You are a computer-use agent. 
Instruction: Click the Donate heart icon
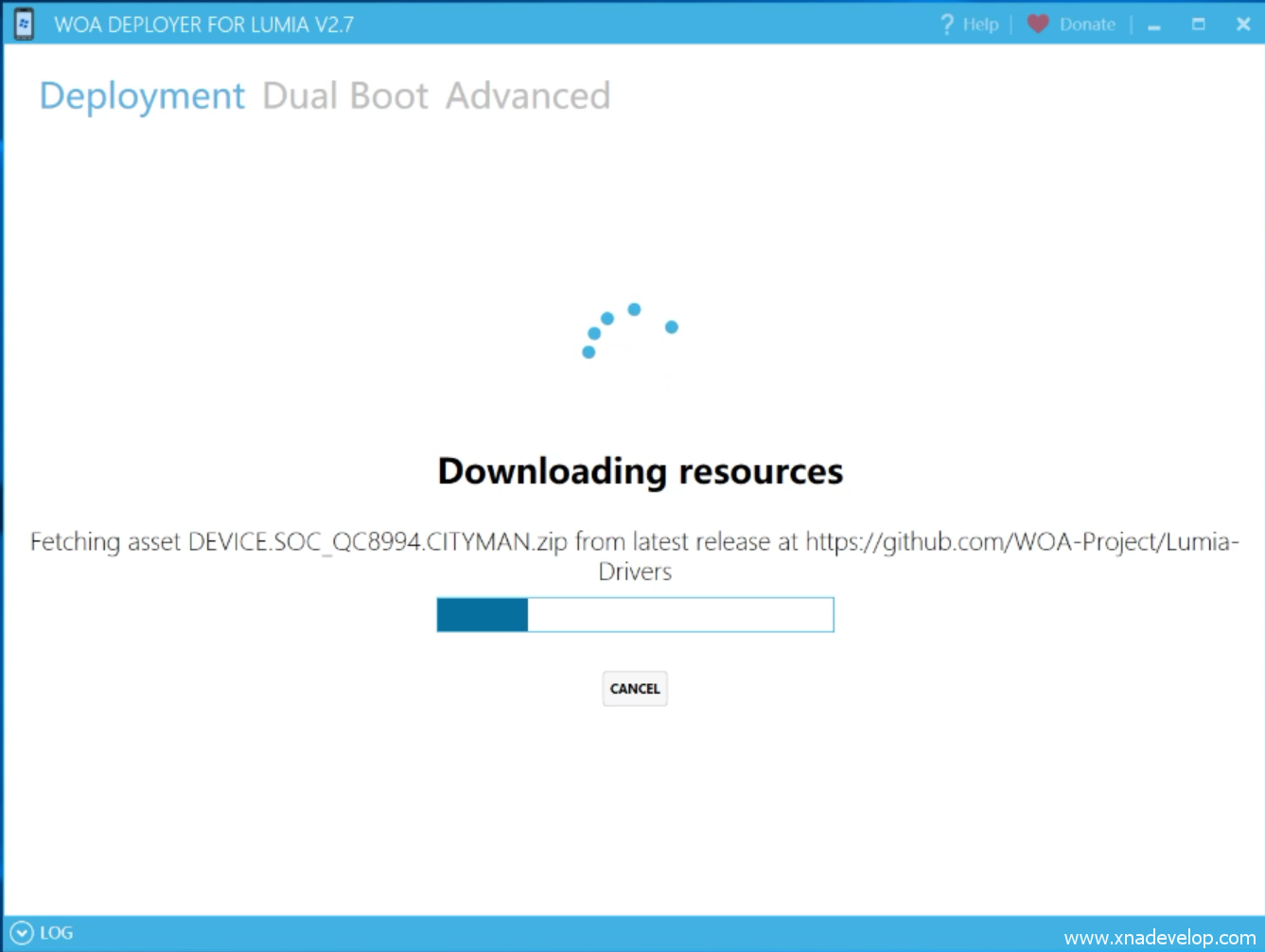pyautogui.click(x=1038, y=24)
